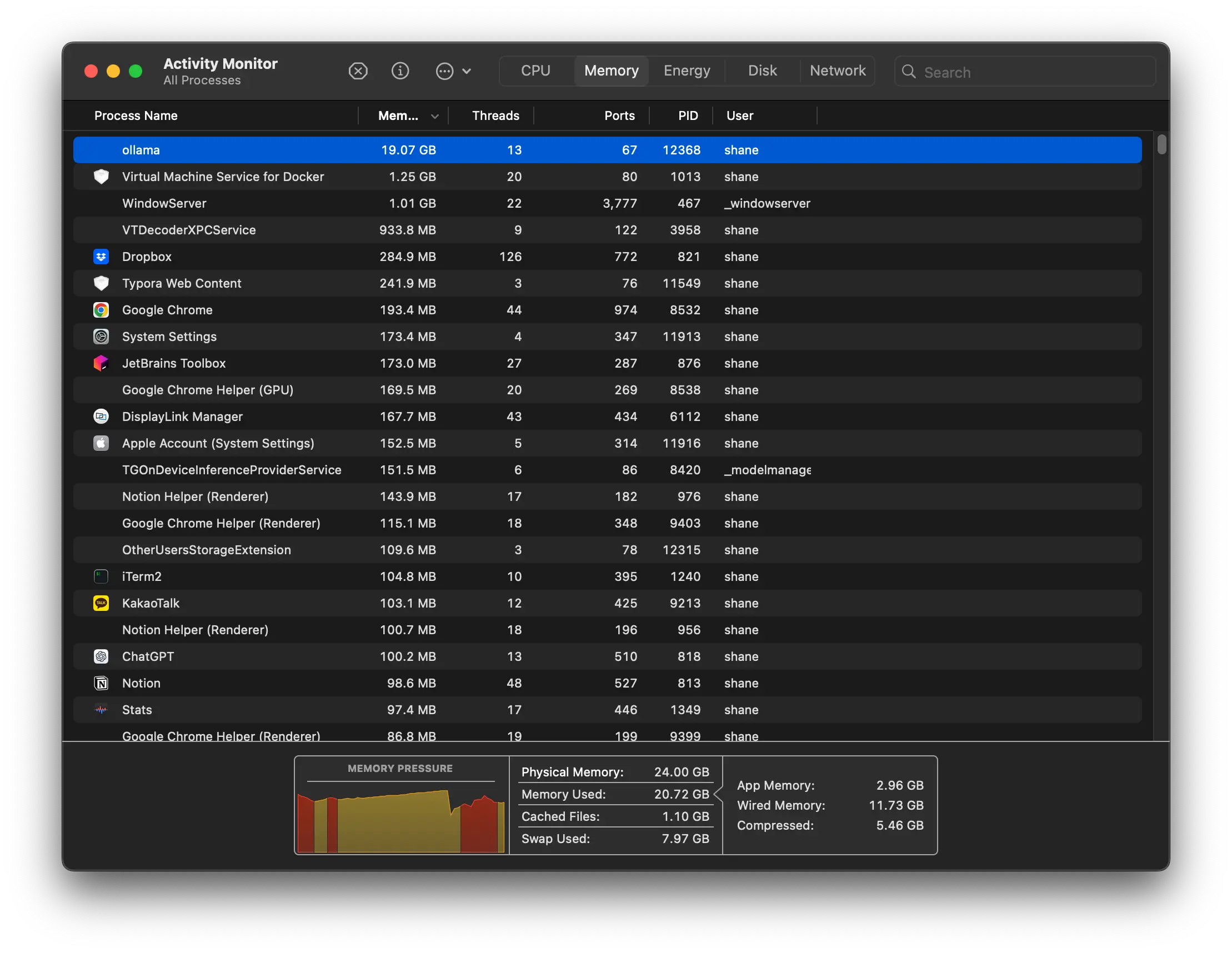The height and width of the screenshot is (953, 1232).
Task: Click the DisplayLink Manager process icon
Action: (x=101, y=417)
